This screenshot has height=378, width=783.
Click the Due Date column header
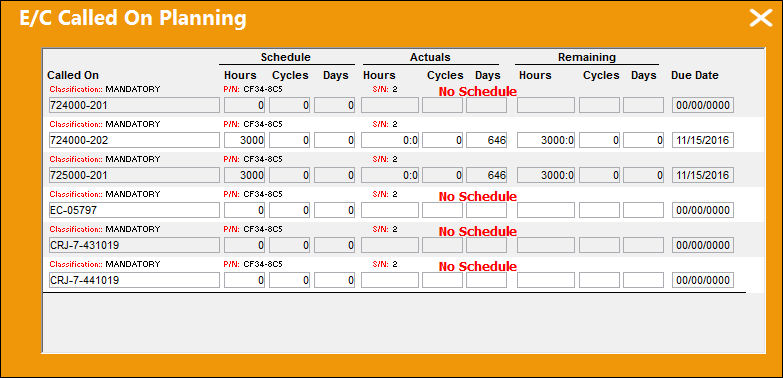[695, 75]
